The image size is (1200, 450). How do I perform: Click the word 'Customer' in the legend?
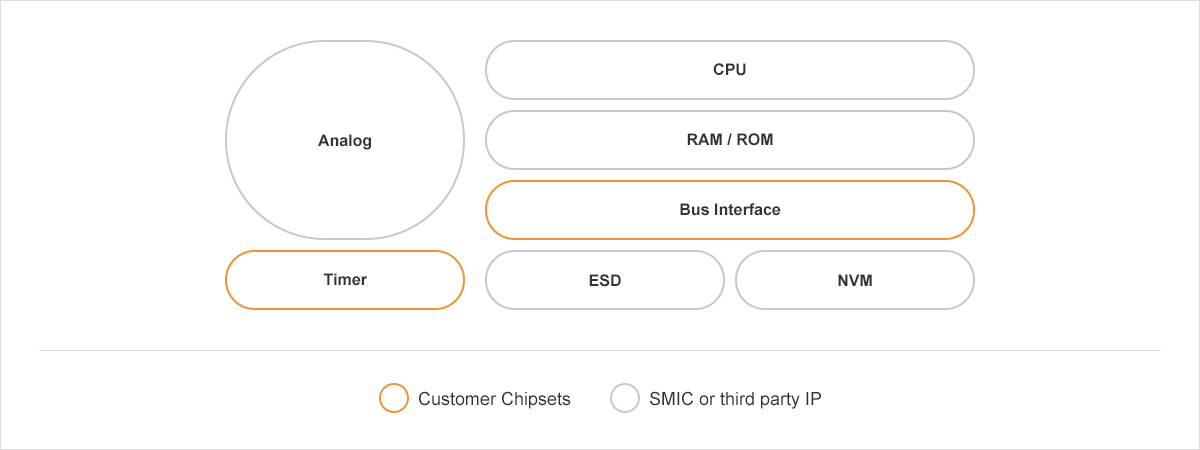coord(455,399)
